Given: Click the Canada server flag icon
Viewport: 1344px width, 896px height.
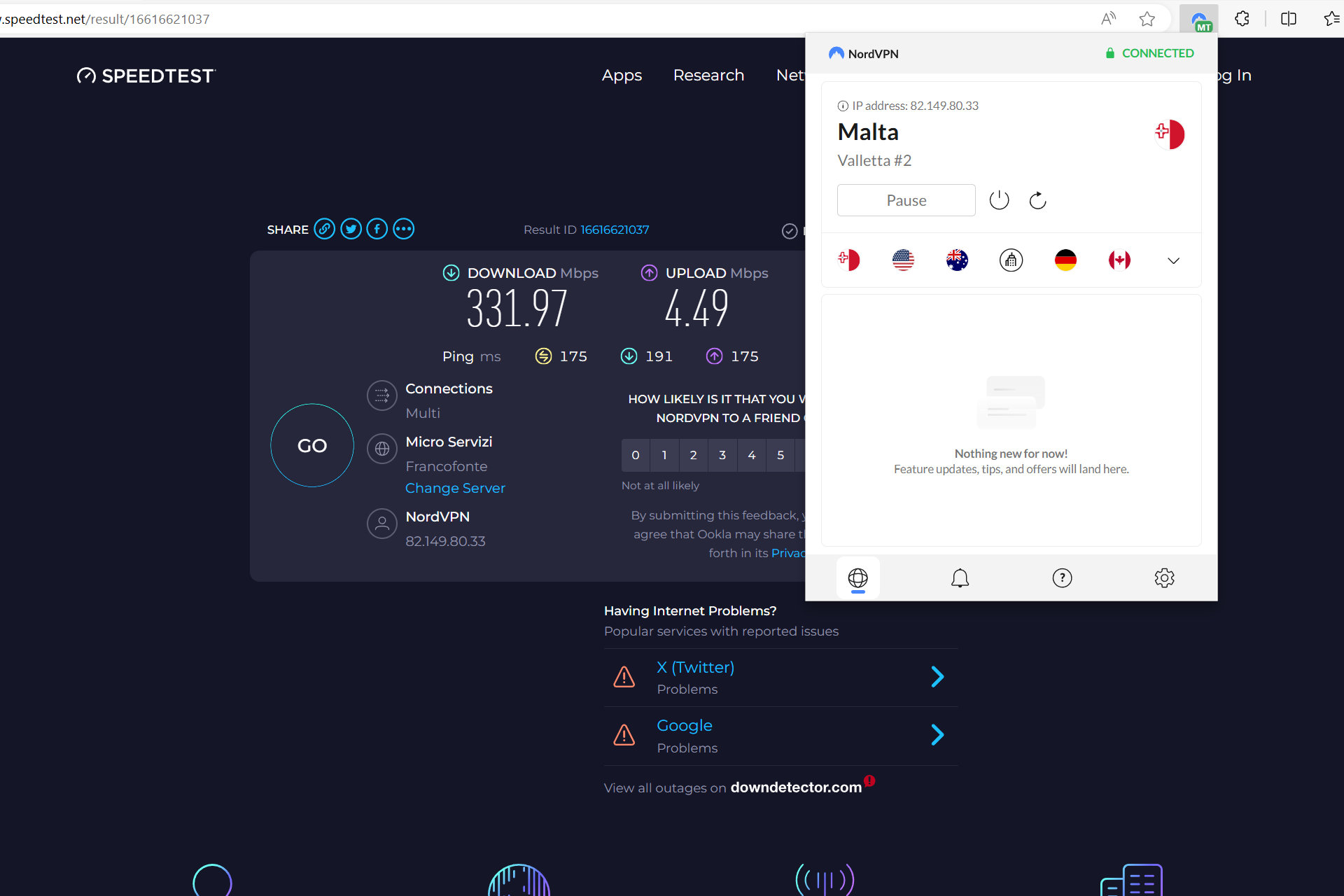Looking at the screenshot, I should pyautogui.click(x=1119, y=260).
